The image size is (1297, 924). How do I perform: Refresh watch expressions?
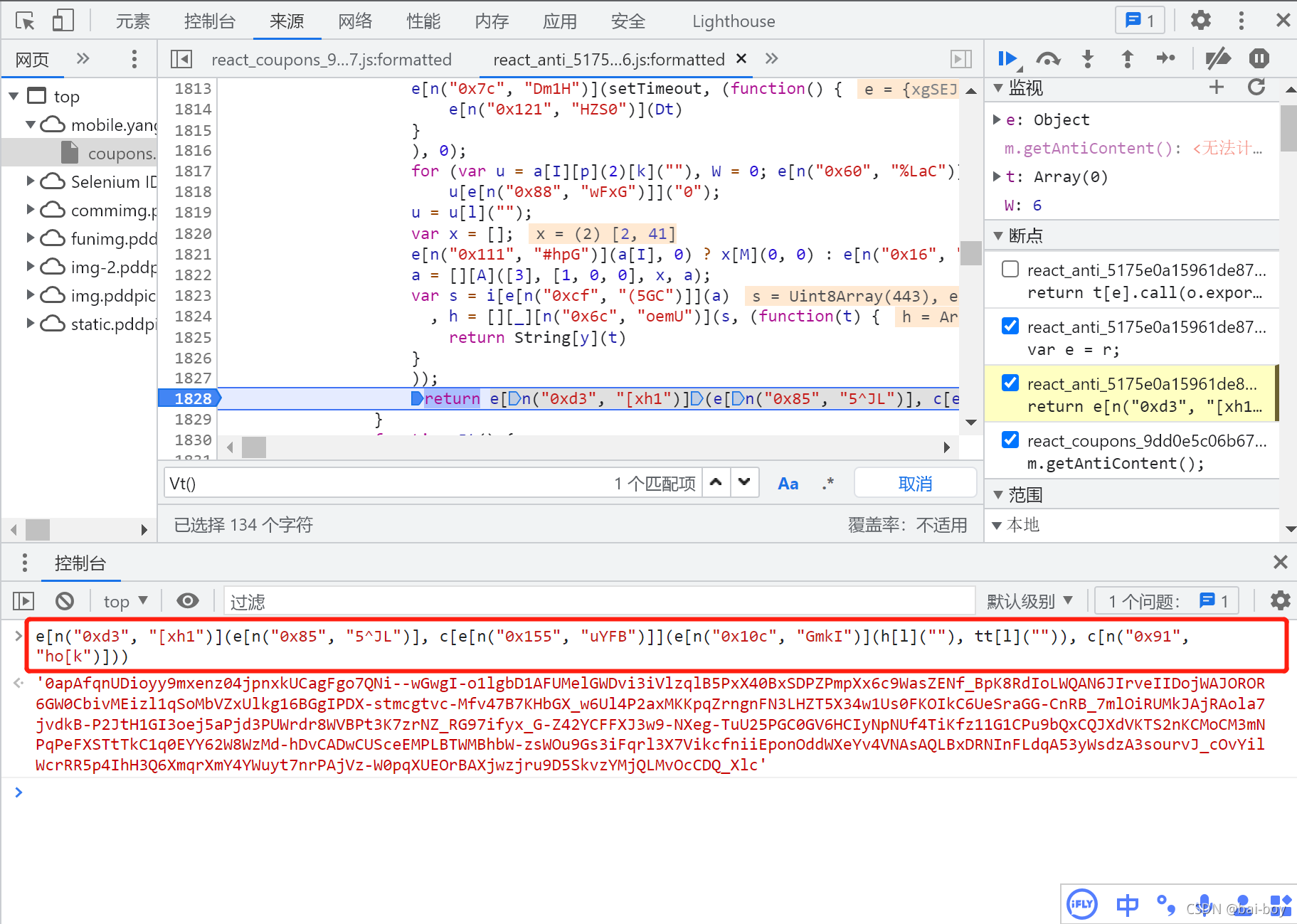pyautogui.click(x=1256, y=87)
